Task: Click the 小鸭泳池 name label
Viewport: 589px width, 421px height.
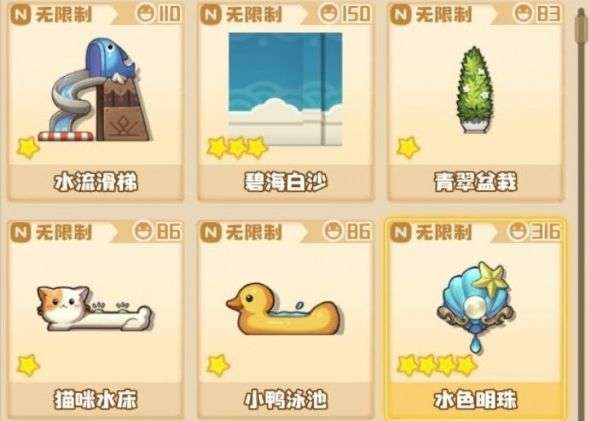Action: [285, 400]
